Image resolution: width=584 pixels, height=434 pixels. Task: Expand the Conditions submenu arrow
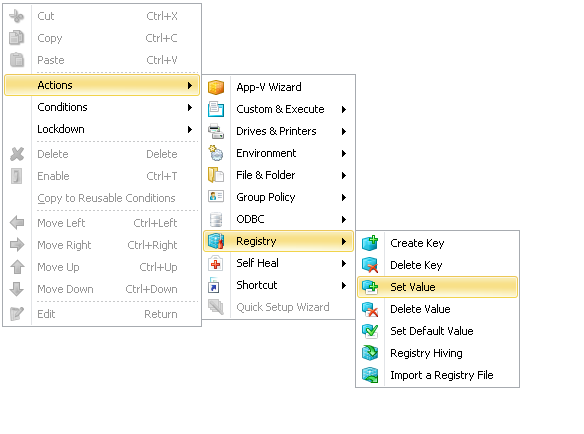click(190, 107)
